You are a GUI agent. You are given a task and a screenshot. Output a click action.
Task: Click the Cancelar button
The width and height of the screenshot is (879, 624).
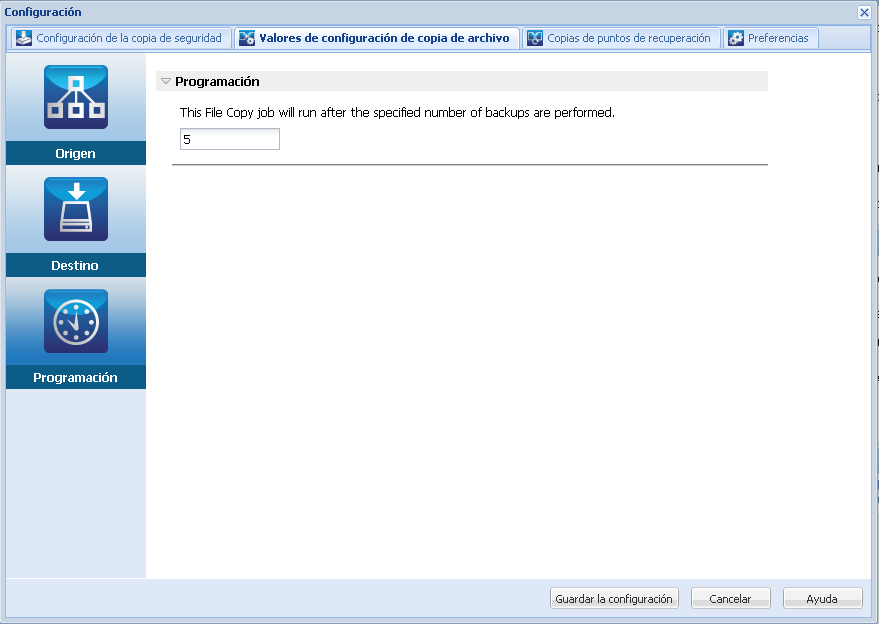[x=731, y=597]
